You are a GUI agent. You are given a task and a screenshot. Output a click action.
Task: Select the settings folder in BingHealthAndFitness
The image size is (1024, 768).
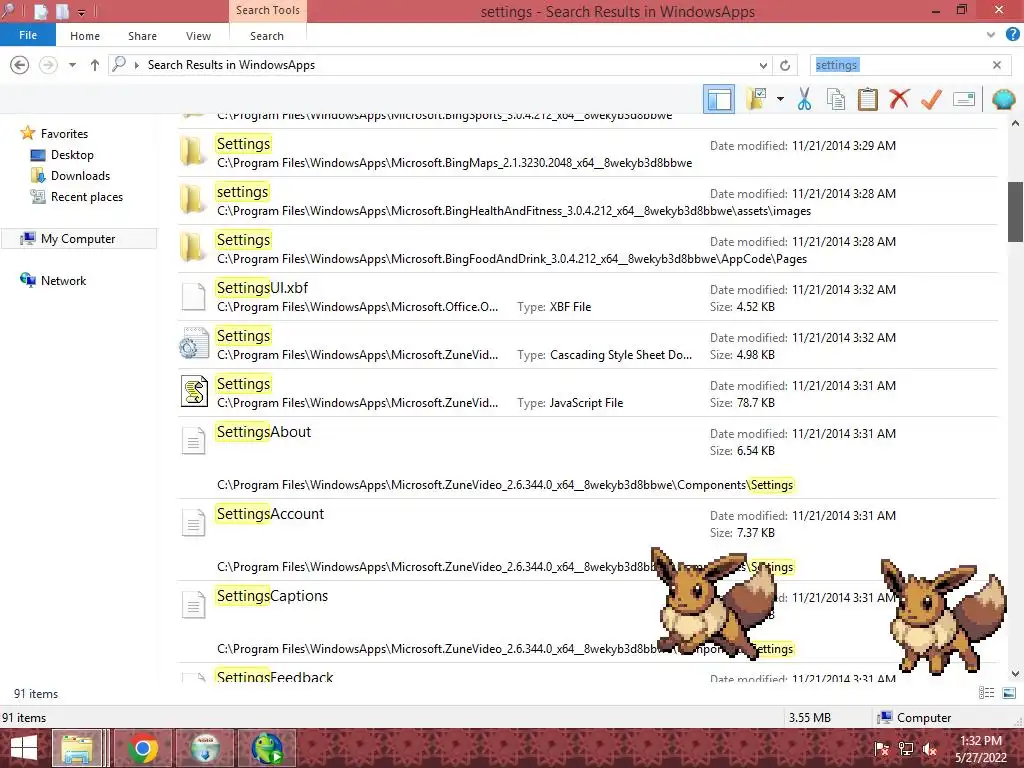(588, 200)
